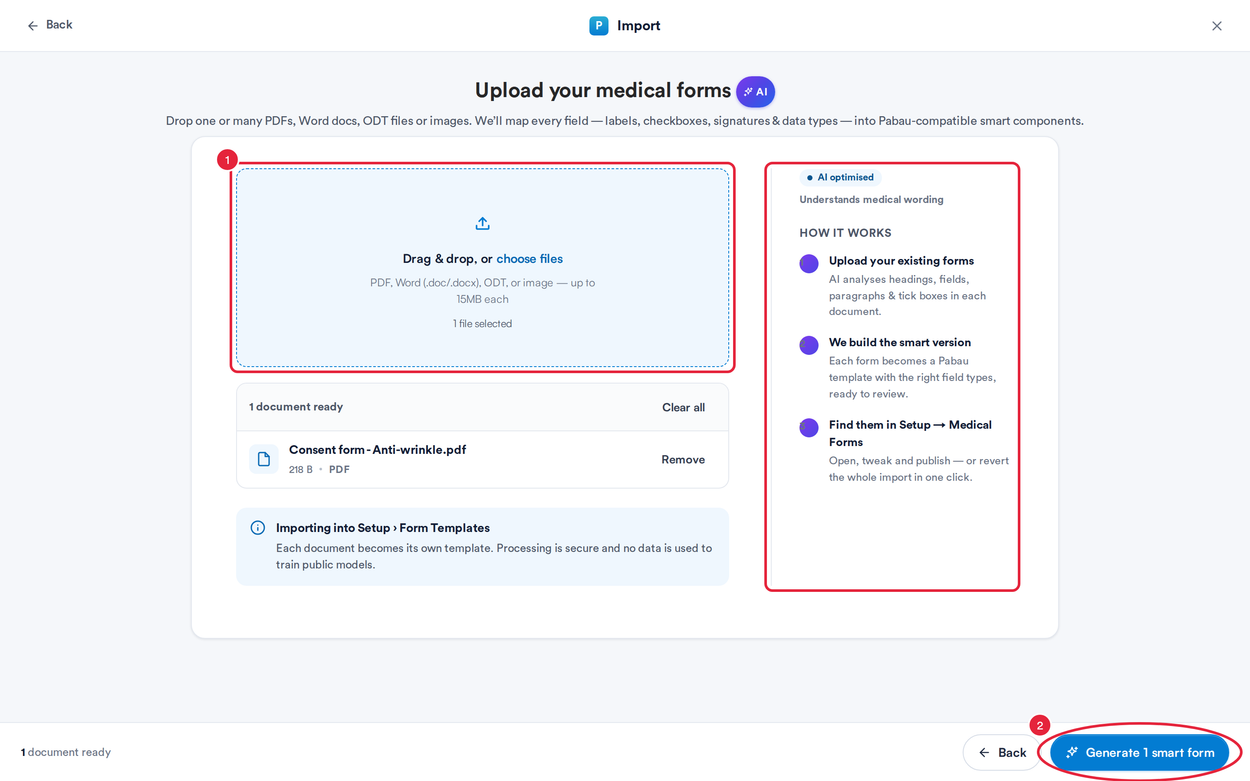Click the Upload your existing forms bullet
Viewport: 1250px width, 781px height.
click(809, 264)
